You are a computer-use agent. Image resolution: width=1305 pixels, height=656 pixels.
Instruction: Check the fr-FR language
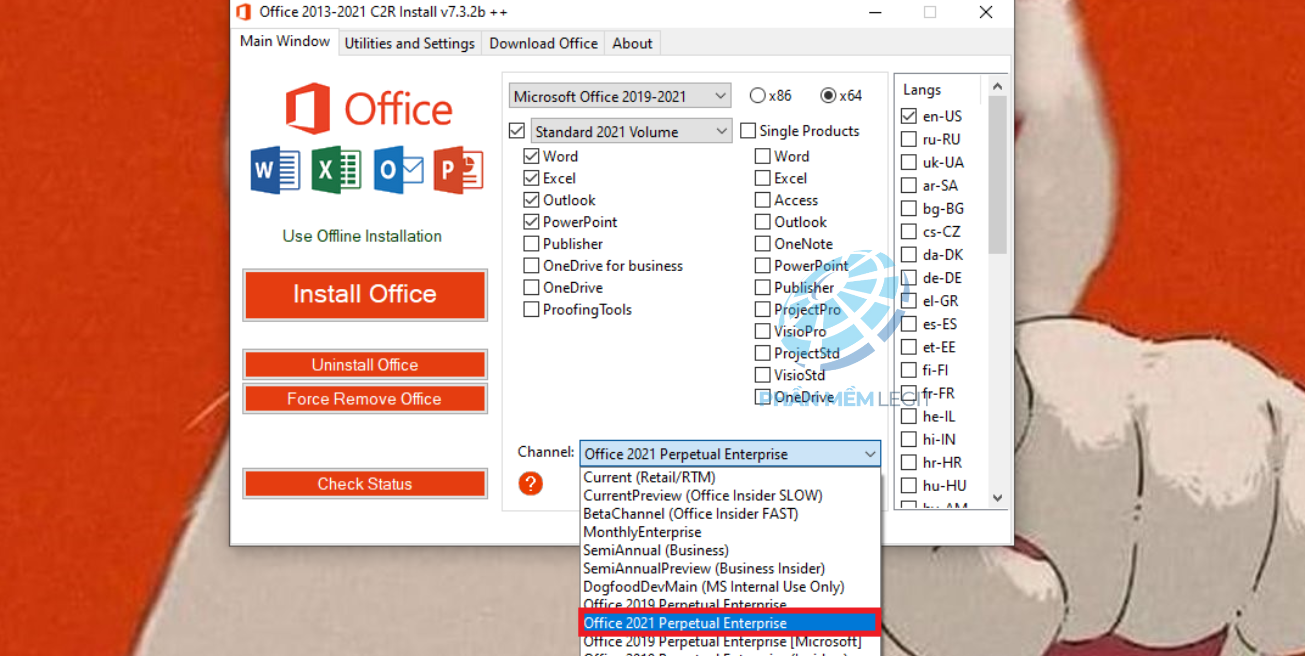(x=909, y=394)
